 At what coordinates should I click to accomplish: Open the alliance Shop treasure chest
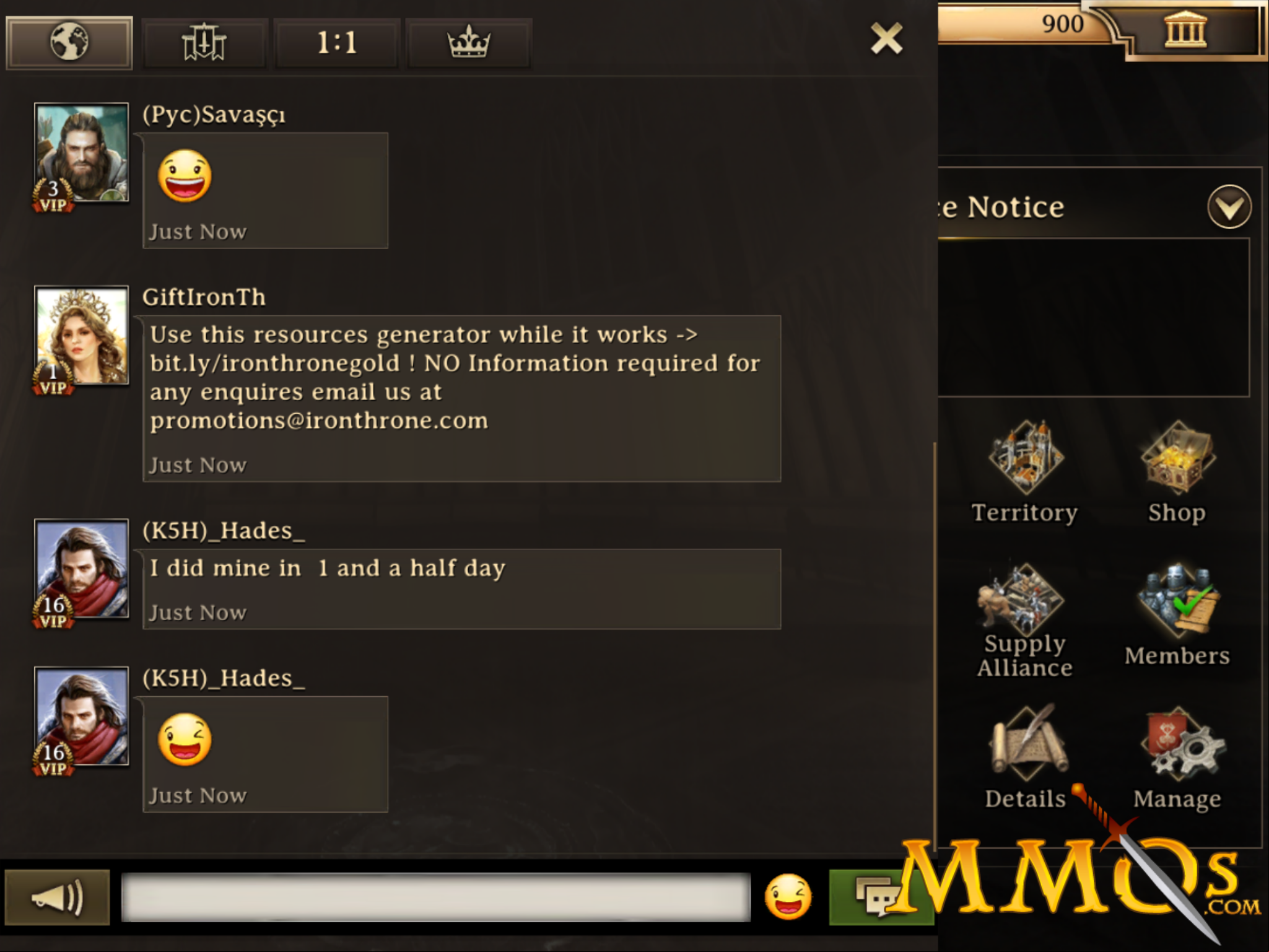click(x=1177, y=457)
